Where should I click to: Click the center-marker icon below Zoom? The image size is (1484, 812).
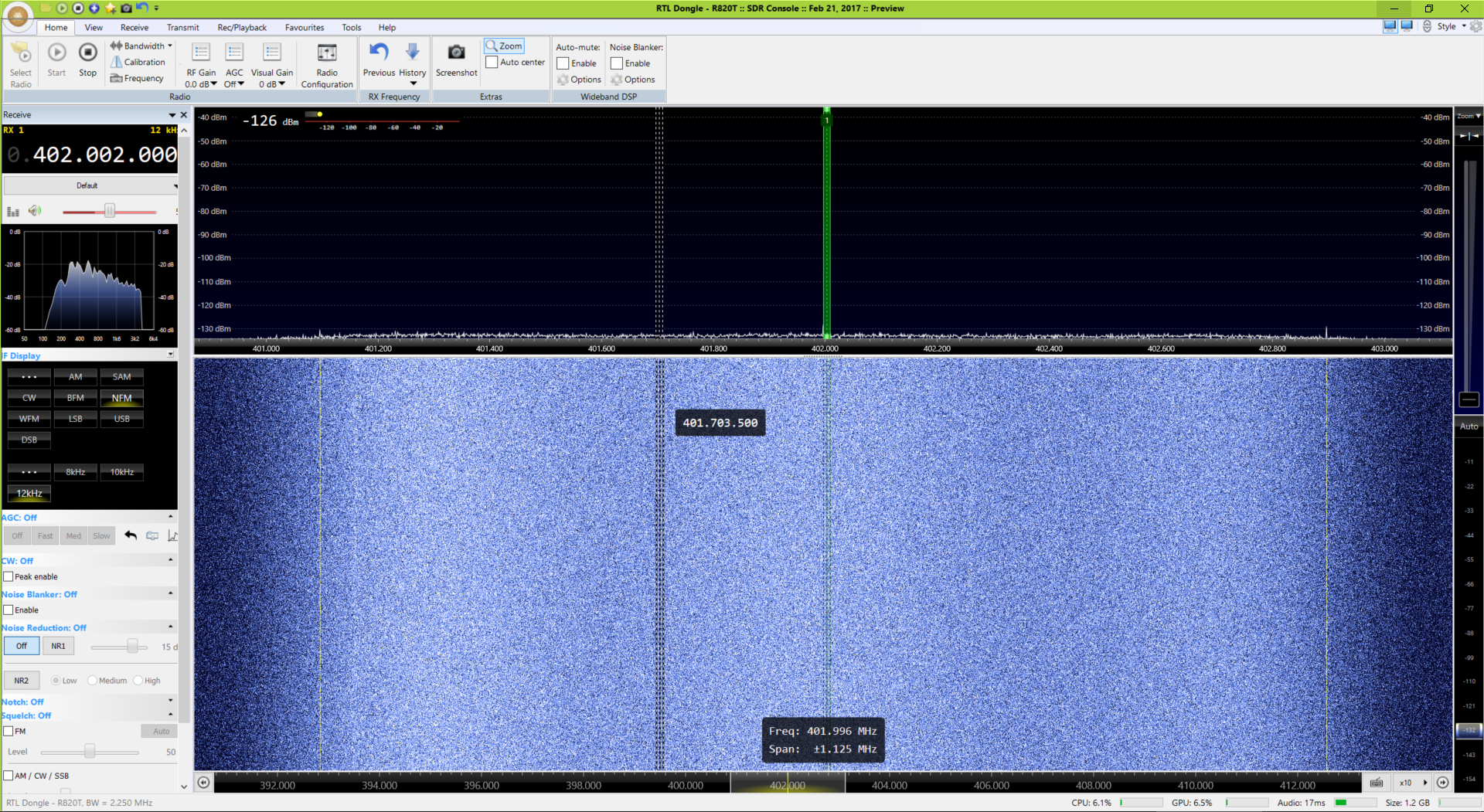[1469, 136]
